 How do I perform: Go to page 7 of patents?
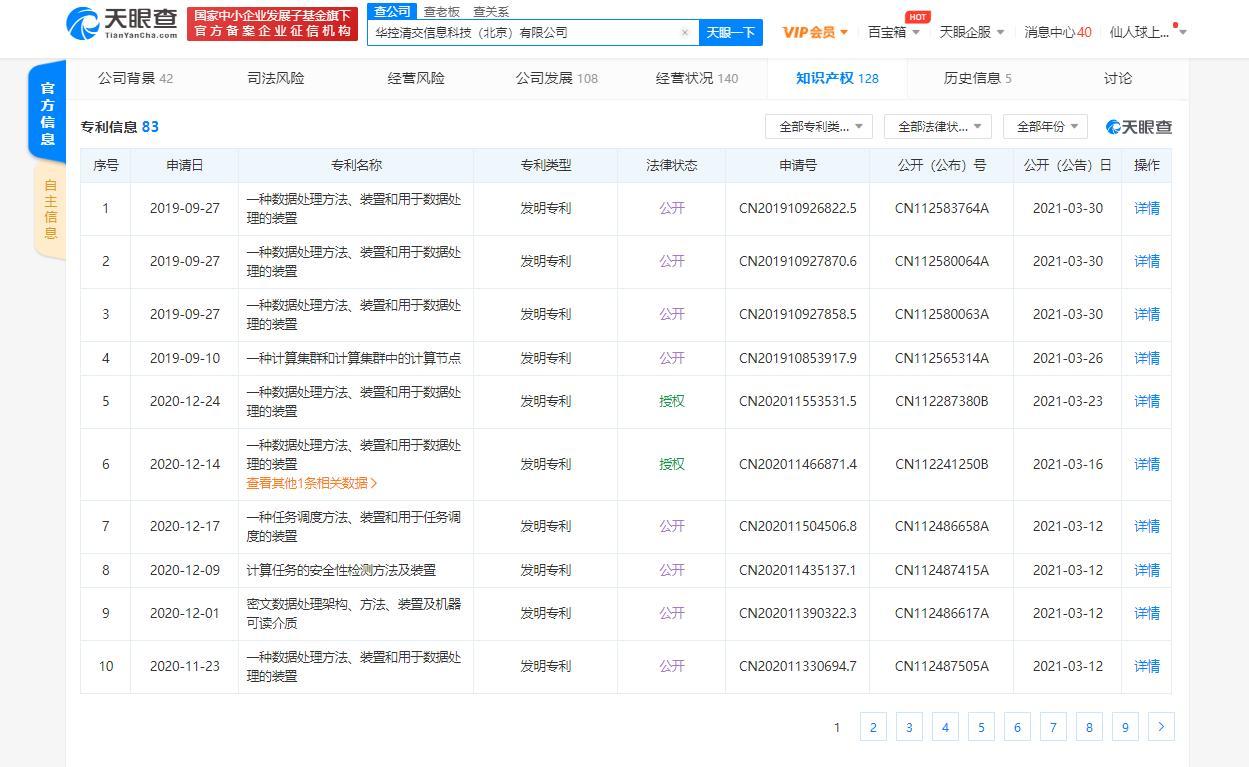point(1053,727)
